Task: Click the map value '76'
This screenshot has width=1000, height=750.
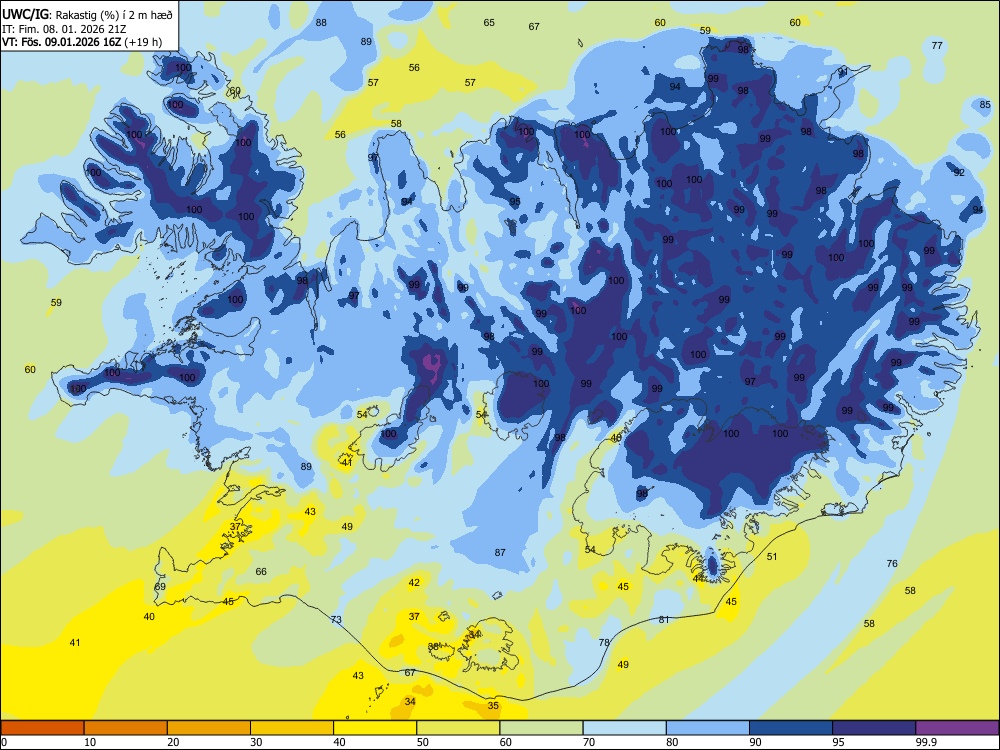Action: pos(892,563)
